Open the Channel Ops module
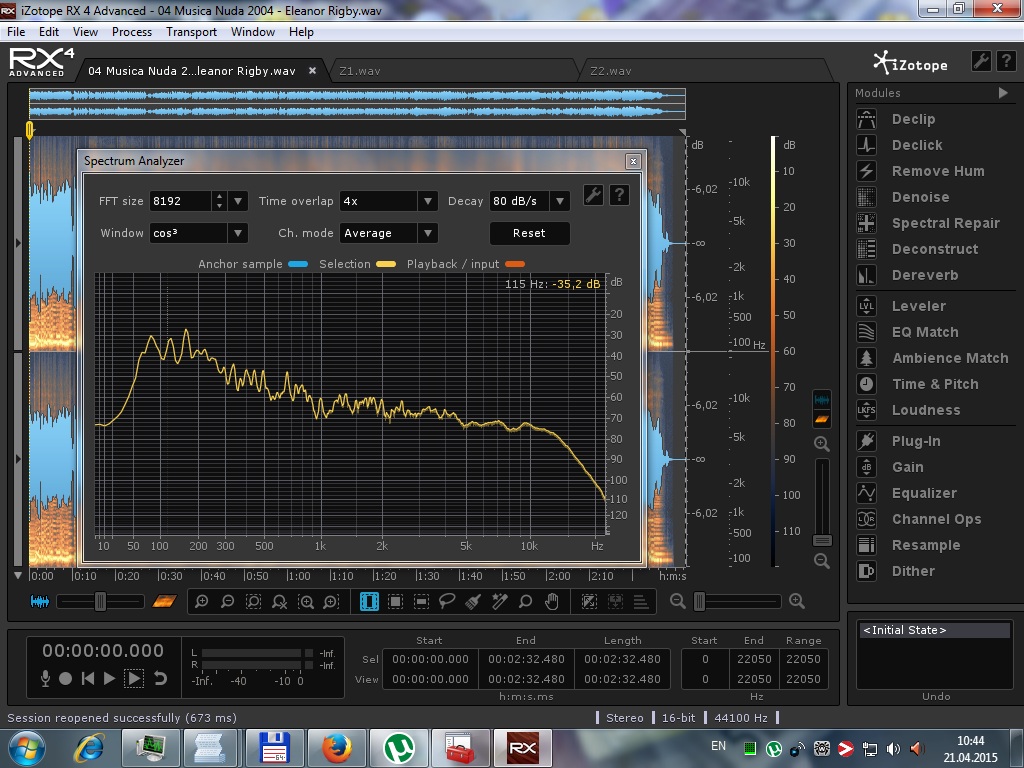The width and height of the screenshot is (1024, 768). 936,519
